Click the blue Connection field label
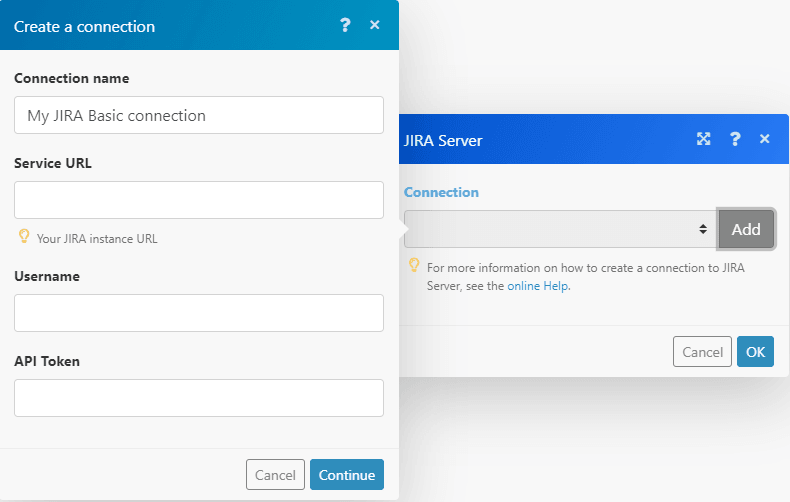The height and width of the screenshot is (502, 790). [441, 192]
